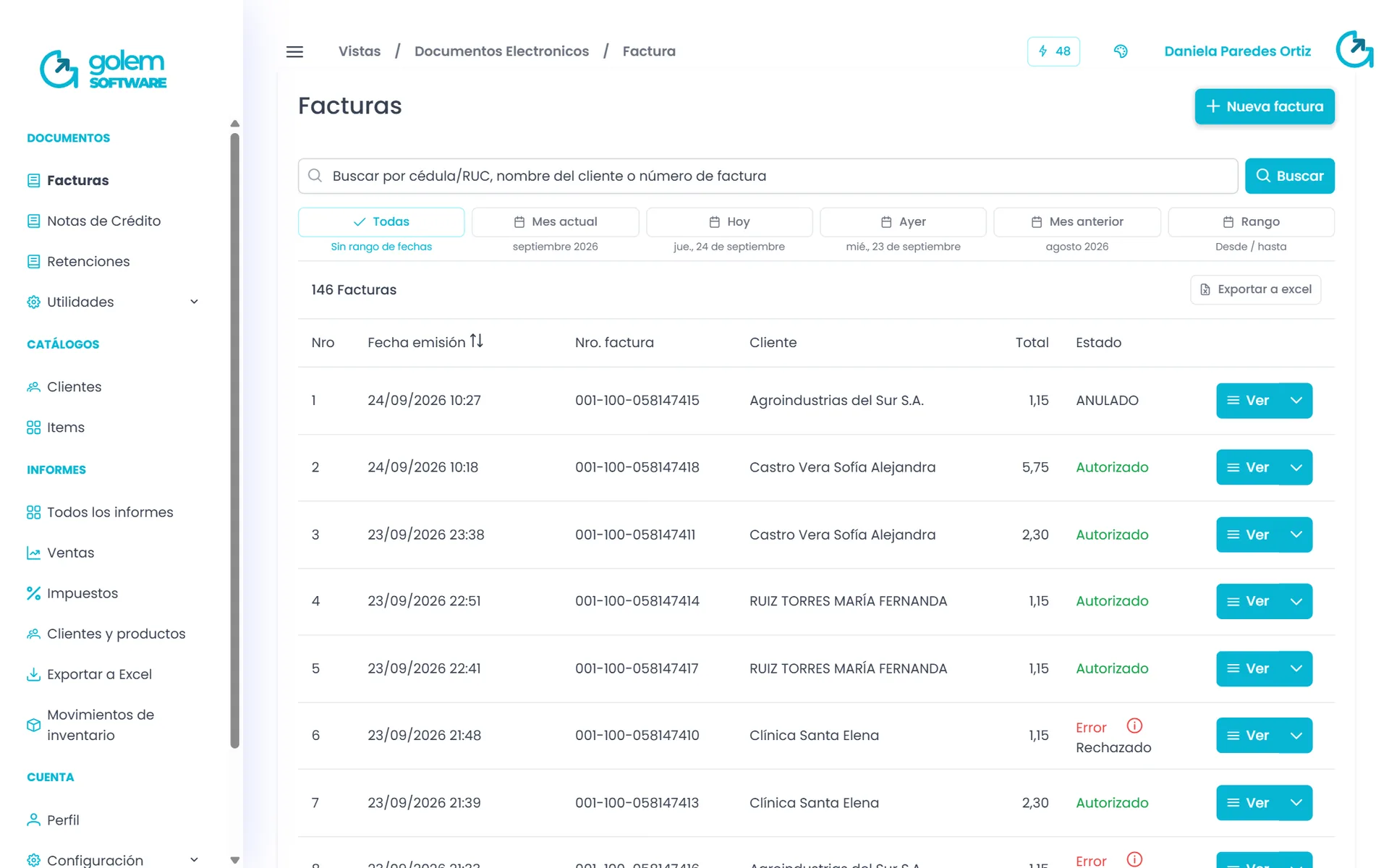1389x868 pixels.
Task: Open the theme palette icon
Action: pyautogui.click(x=1121, y=51)
